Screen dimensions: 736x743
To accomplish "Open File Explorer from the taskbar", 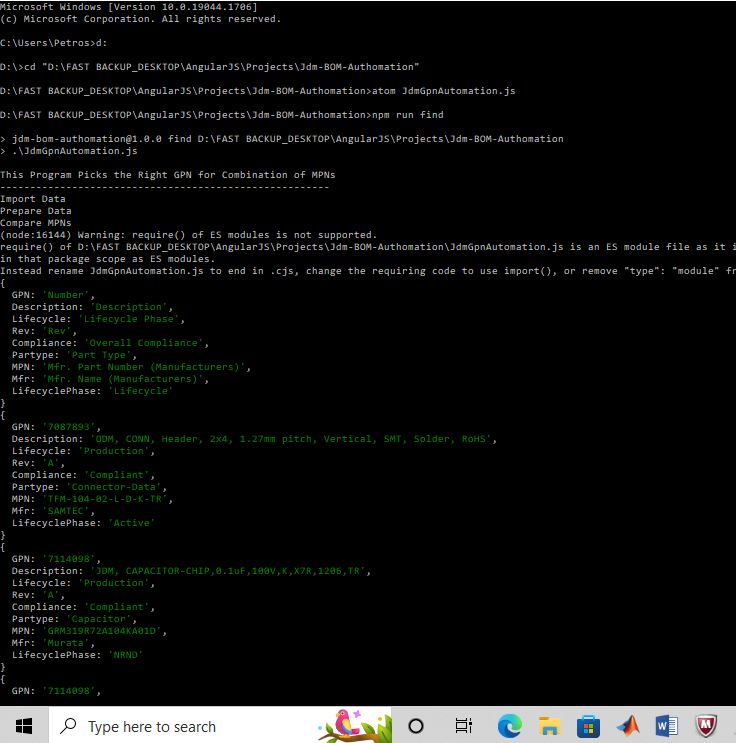I will pos(549,725).
